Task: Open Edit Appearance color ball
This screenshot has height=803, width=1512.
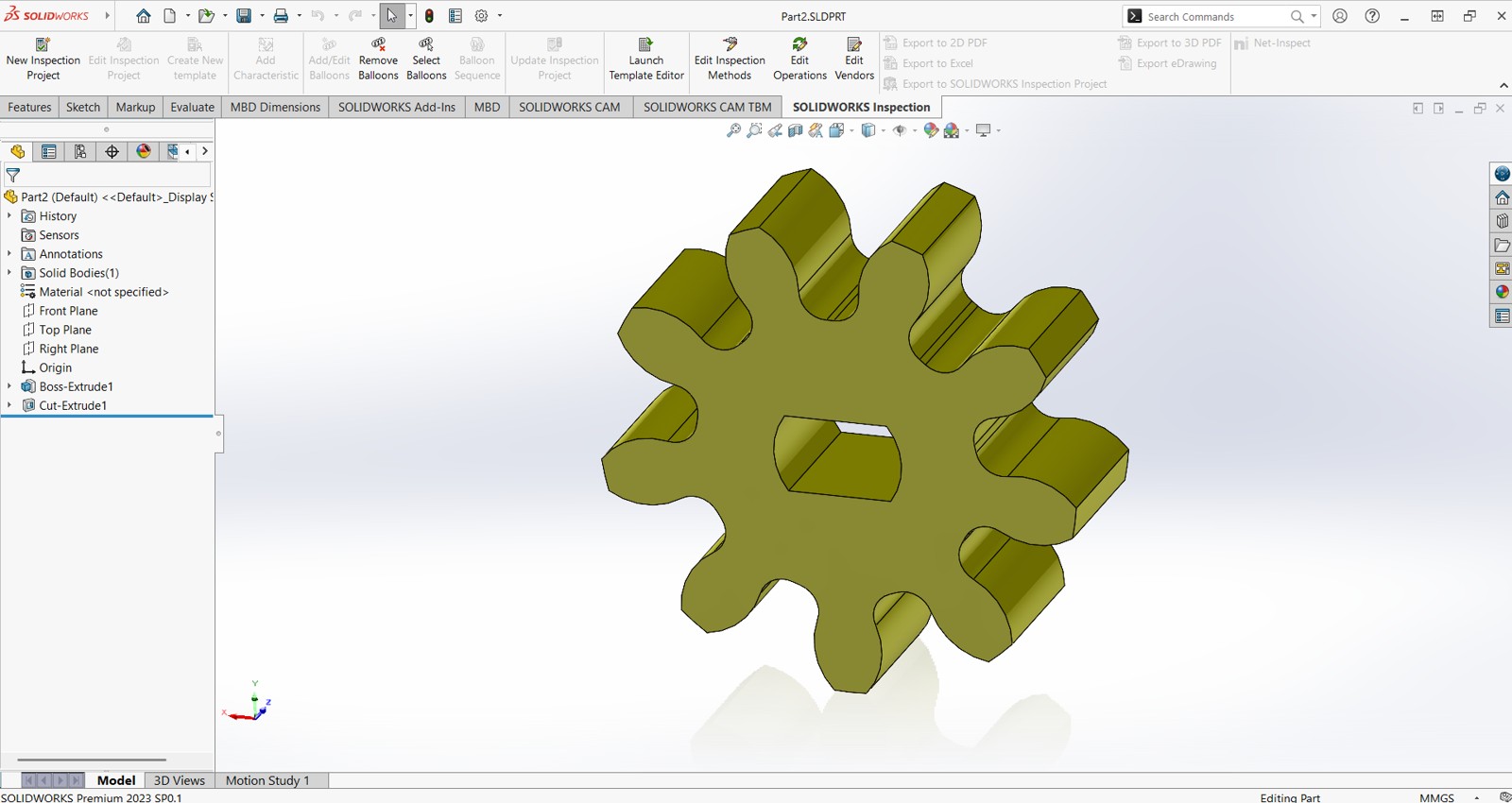Action: coord(931,130)
